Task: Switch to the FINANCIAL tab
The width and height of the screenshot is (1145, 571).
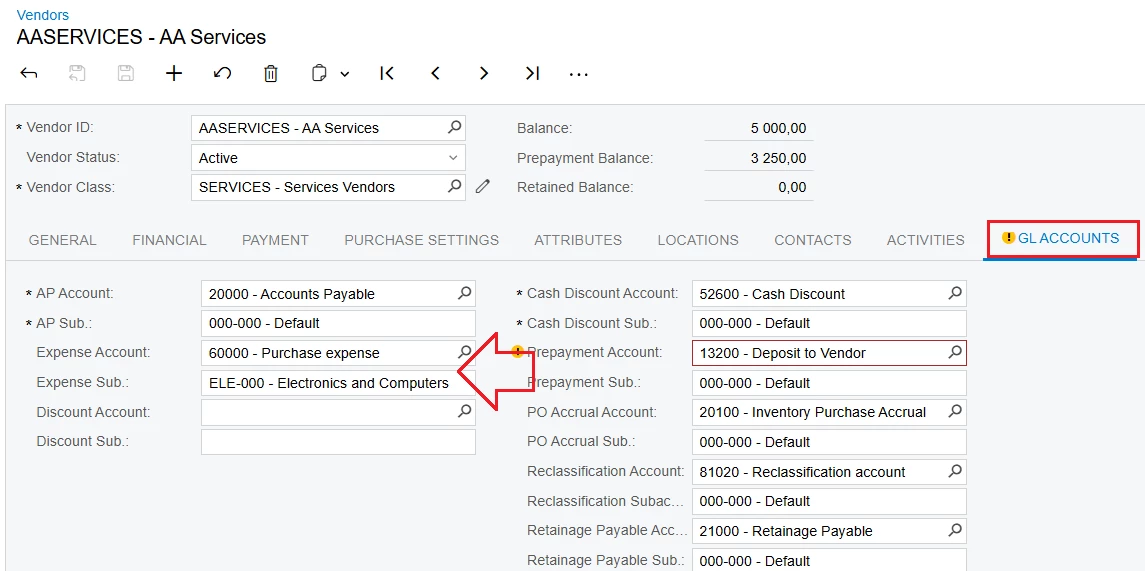Action: [x=169, y=240]
